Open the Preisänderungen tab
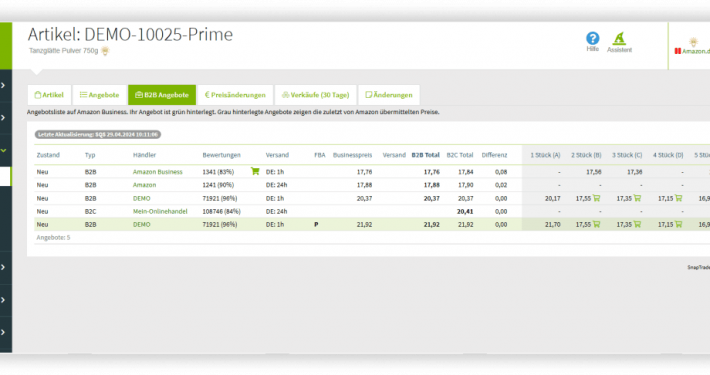Image resolution: width=710 pixels, height=375 pixels. pyautogui.click(x=235, y=95)
